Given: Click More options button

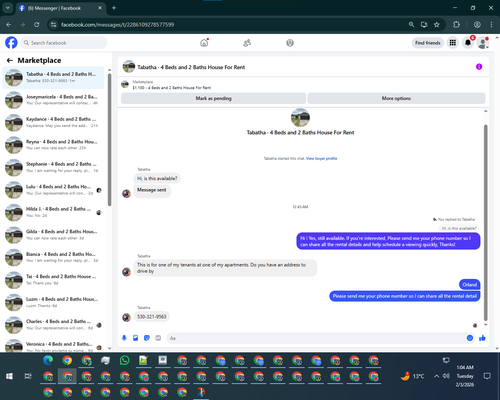Looking at the screenshot, I should click(396, 98).
